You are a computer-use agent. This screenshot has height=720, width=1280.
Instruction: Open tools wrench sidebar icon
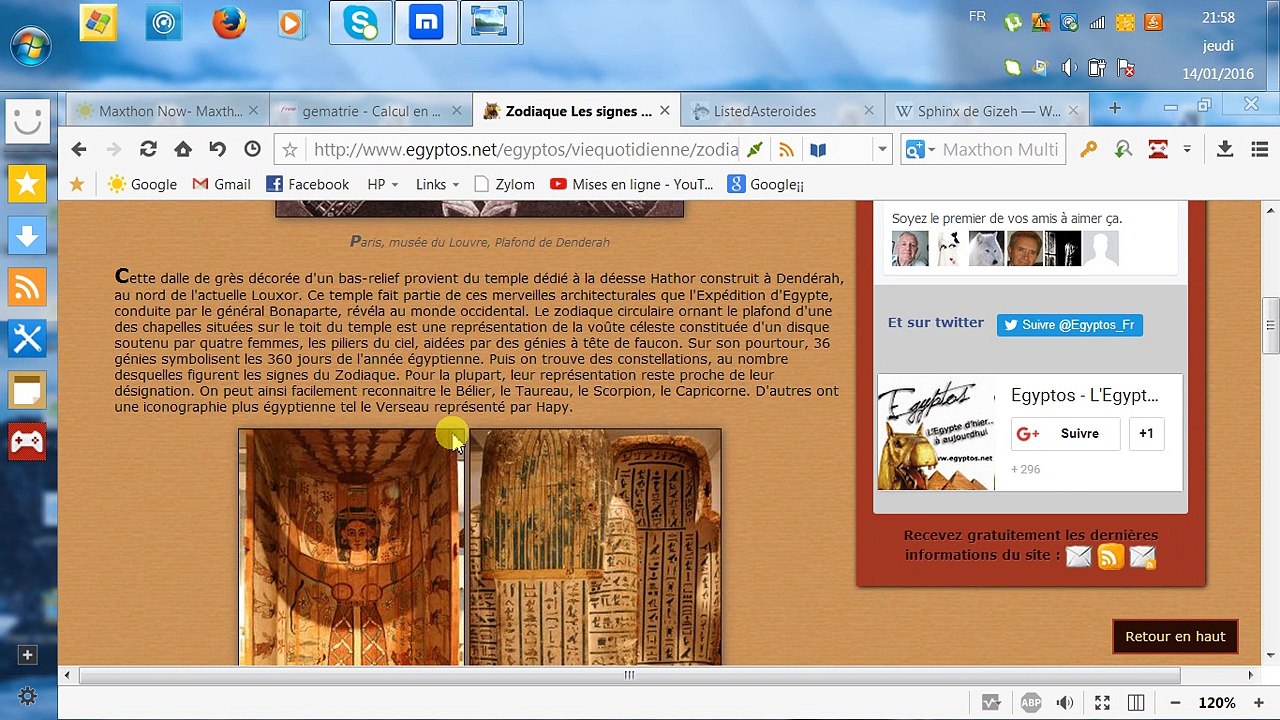point(27,339)
